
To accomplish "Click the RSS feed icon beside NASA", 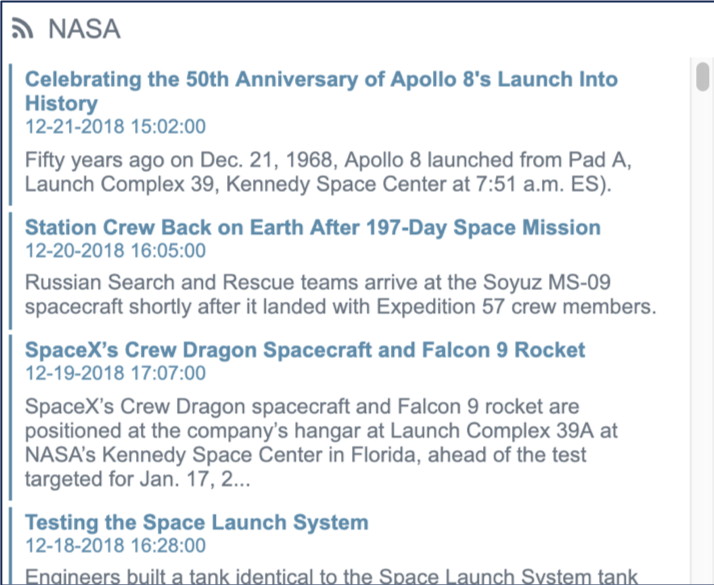I will 22,30.
